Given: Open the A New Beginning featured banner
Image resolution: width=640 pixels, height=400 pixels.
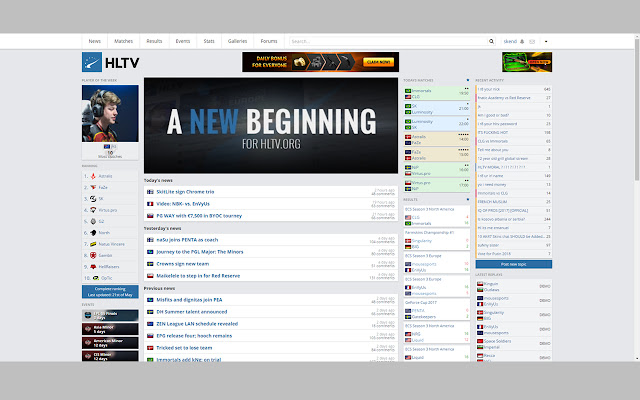Looking at the screenshot, I should click(x=271, y=126).
